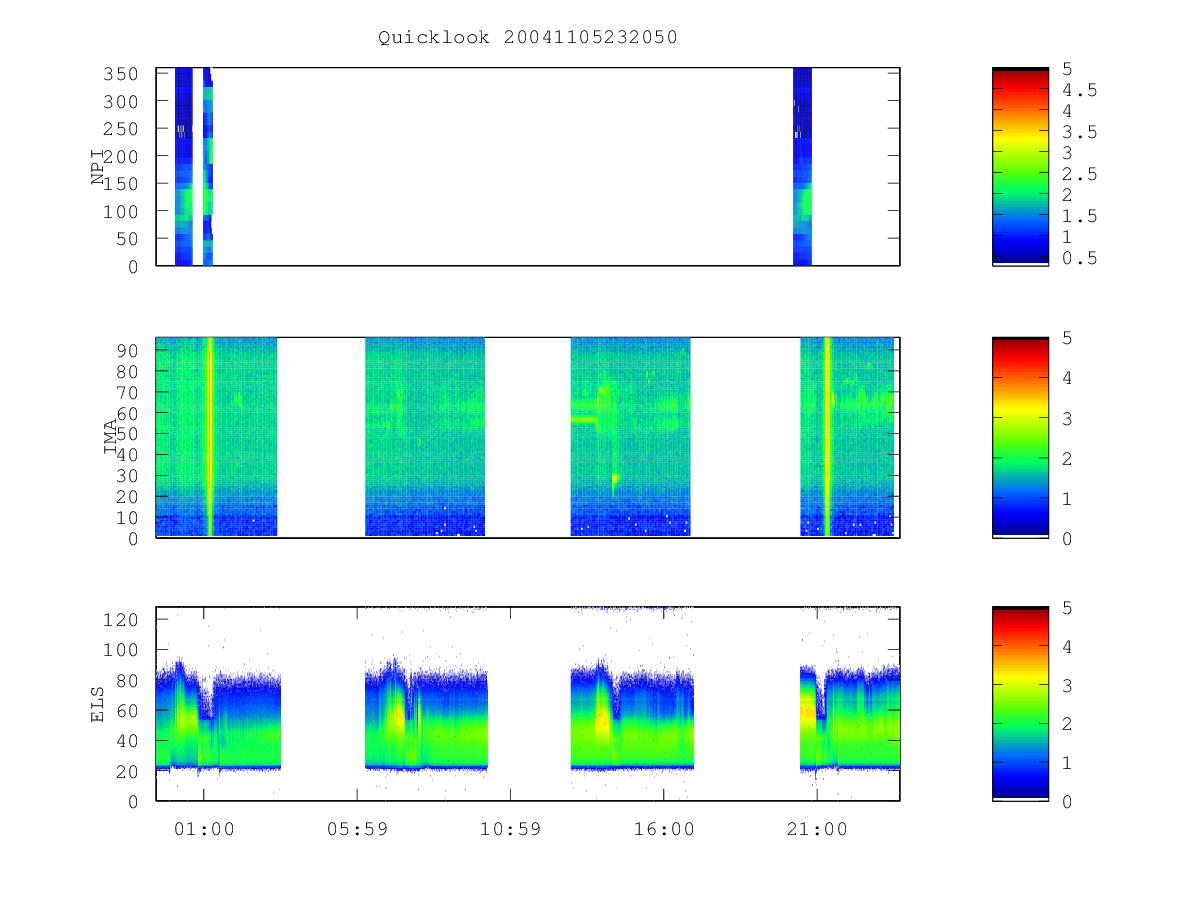The width and height of the screenshot is (1200, 900).
Task: Click the NPI panel colorbar
Action: pyautogui.click(x=1020, y=167)
